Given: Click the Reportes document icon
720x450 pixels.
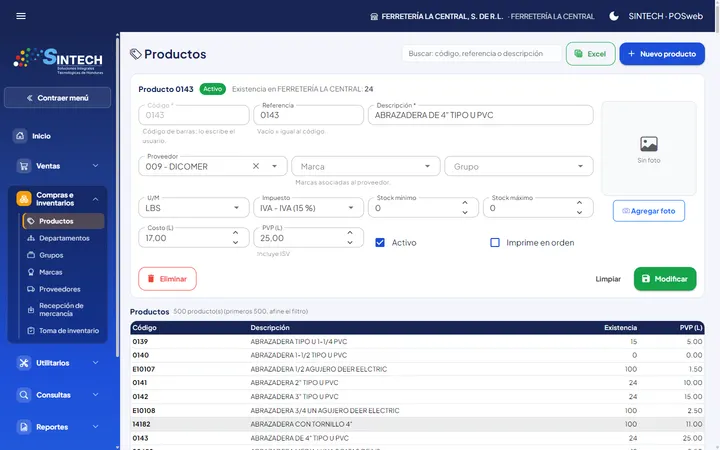Looking at the screenshot, I should click(x=23, y=427).
